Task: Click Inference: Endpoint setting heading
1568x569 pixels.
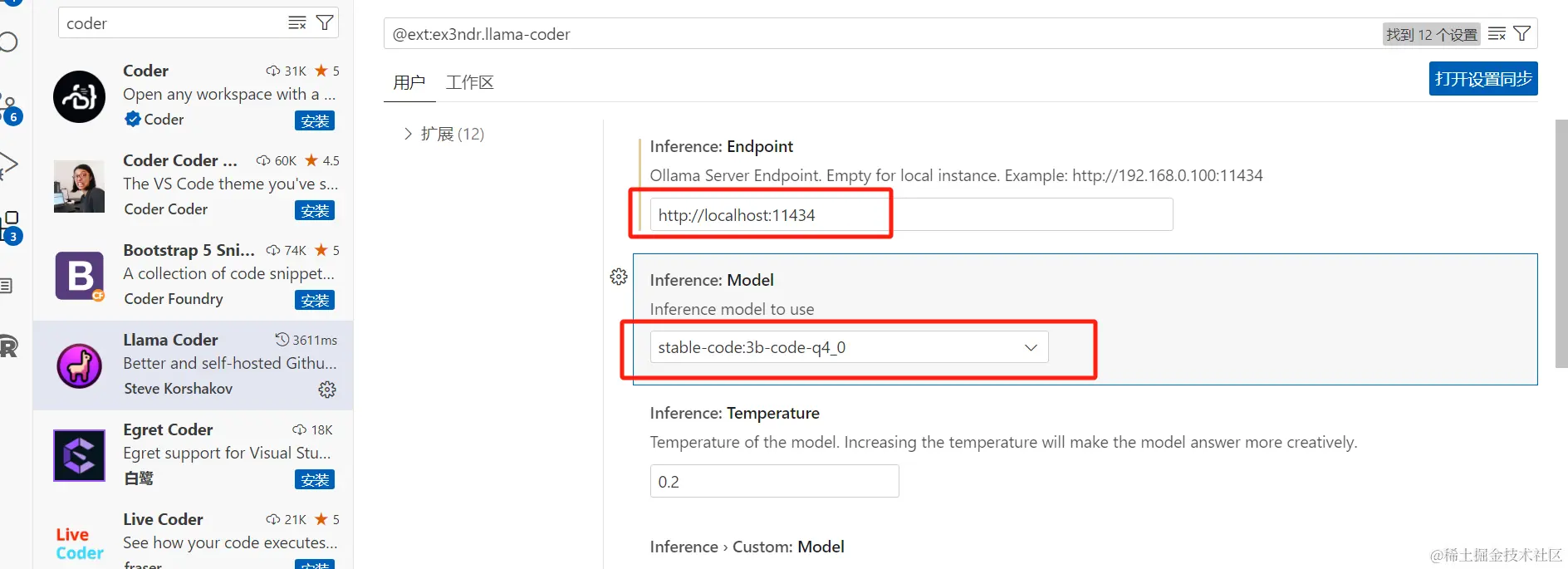Action: 721,146
